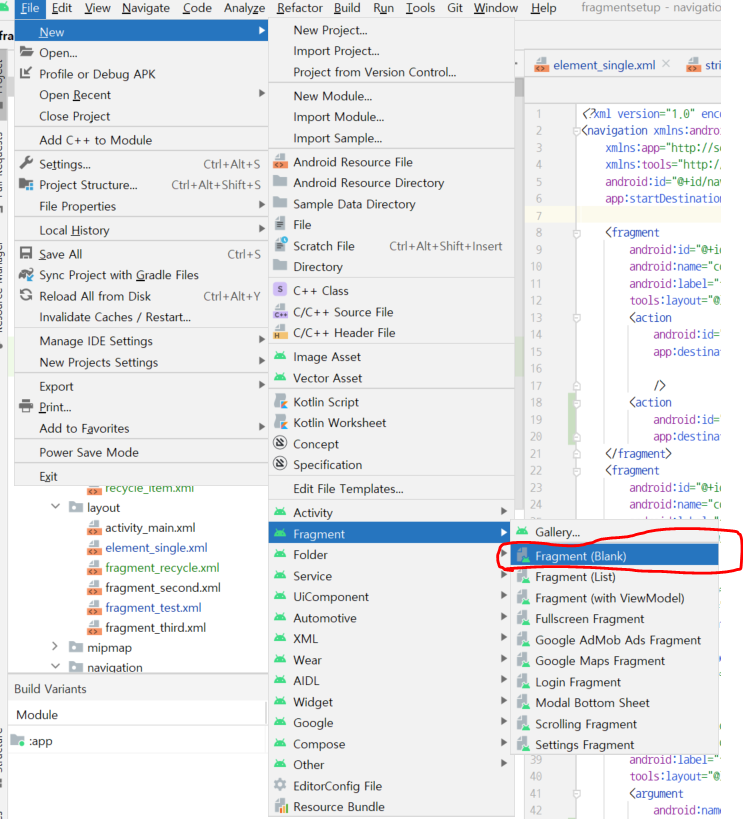Choose Settings Fragment option
743x819 pixels.
click(614, 745)
